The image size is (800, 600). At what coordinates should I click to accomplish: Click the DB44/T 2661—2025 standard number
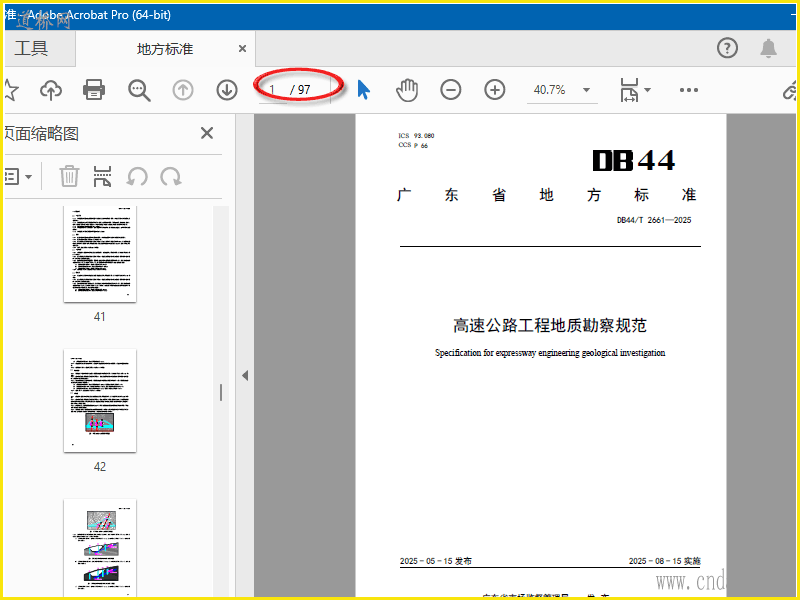[654, 220]
